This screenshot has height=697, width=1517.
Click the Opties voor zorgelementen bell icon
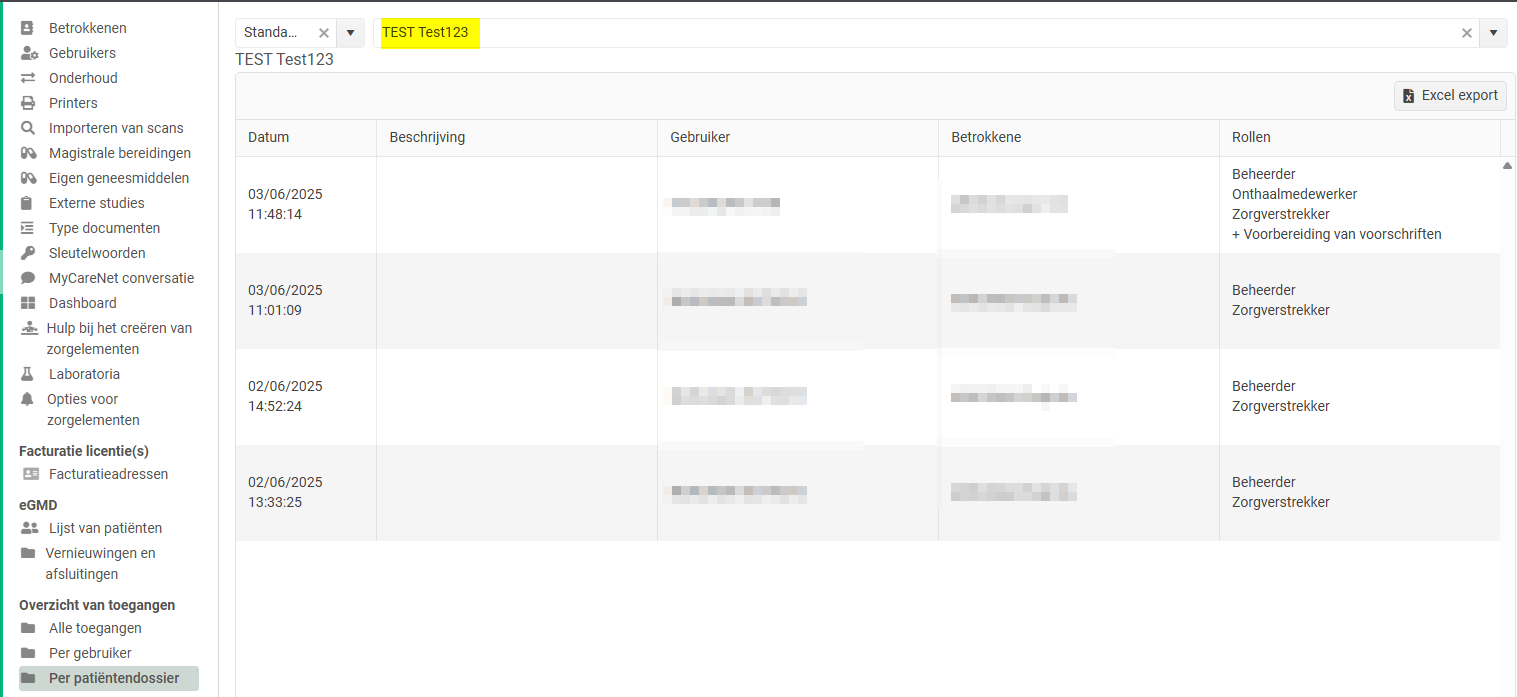27,399
